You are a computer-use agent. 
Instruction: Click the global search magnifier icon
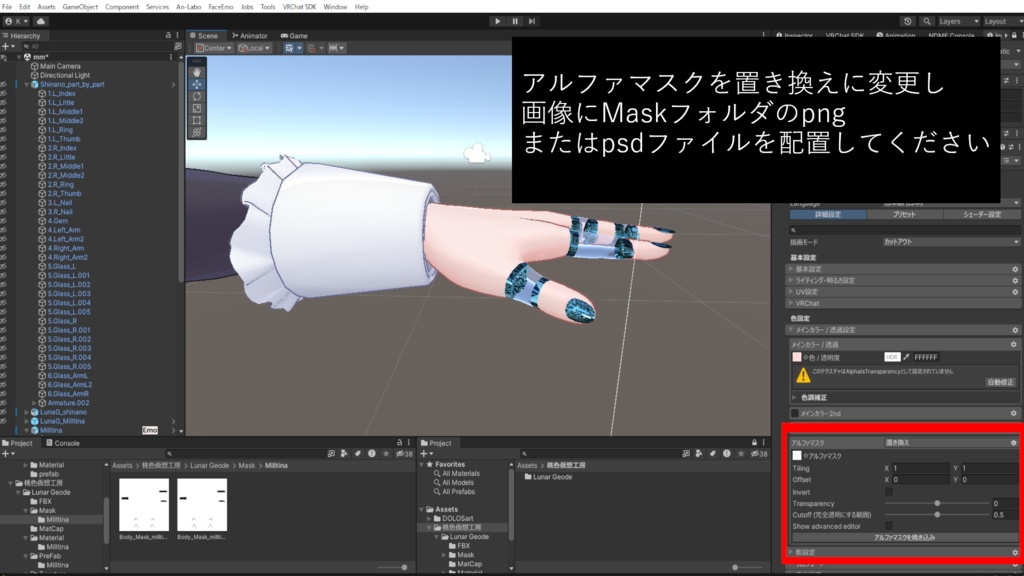click(x=927, y=22)
